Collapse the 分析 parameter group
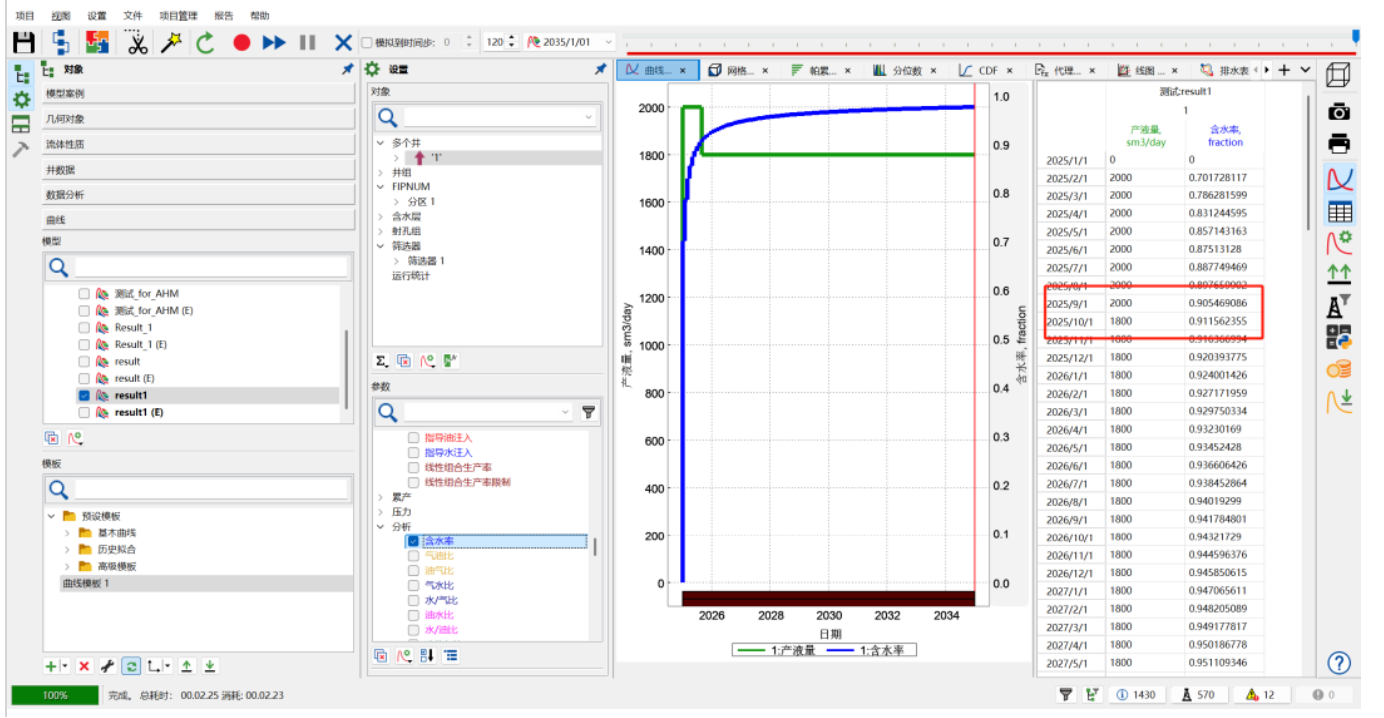 [380, 526]
